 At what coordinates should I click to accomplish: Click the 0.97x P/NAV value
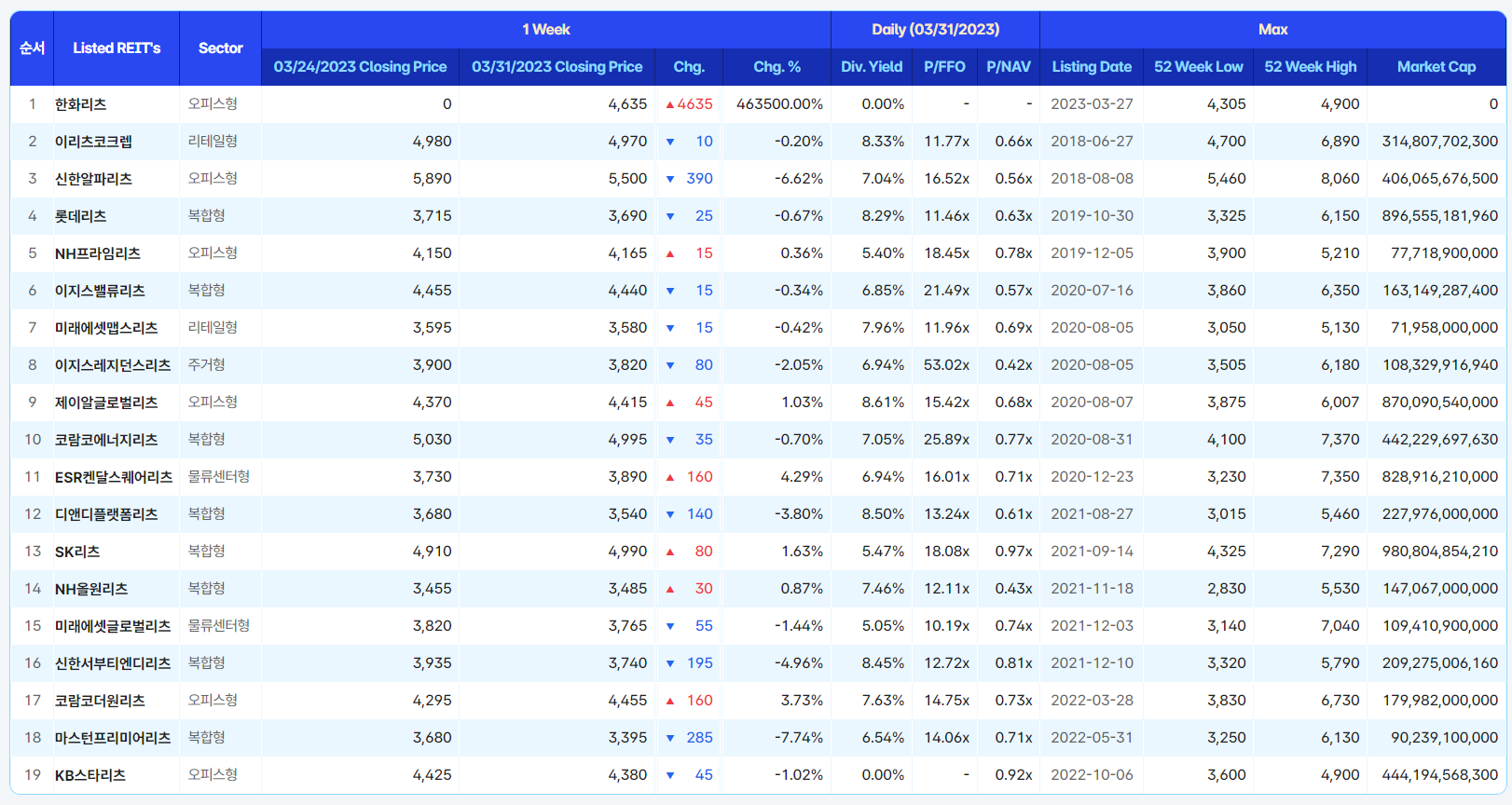[1013, 552]
